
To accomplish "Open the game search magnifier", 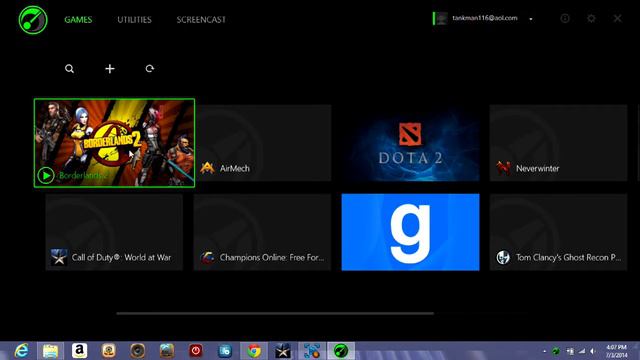I will coord(69,69).
